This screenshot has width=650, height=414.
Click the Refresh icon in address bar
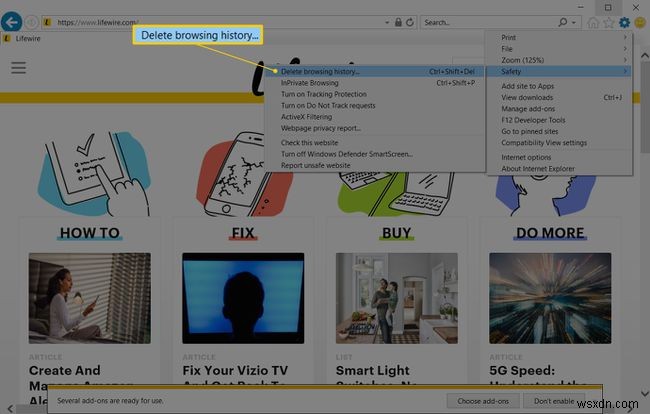pyautogui.click(x=410, y=22)
